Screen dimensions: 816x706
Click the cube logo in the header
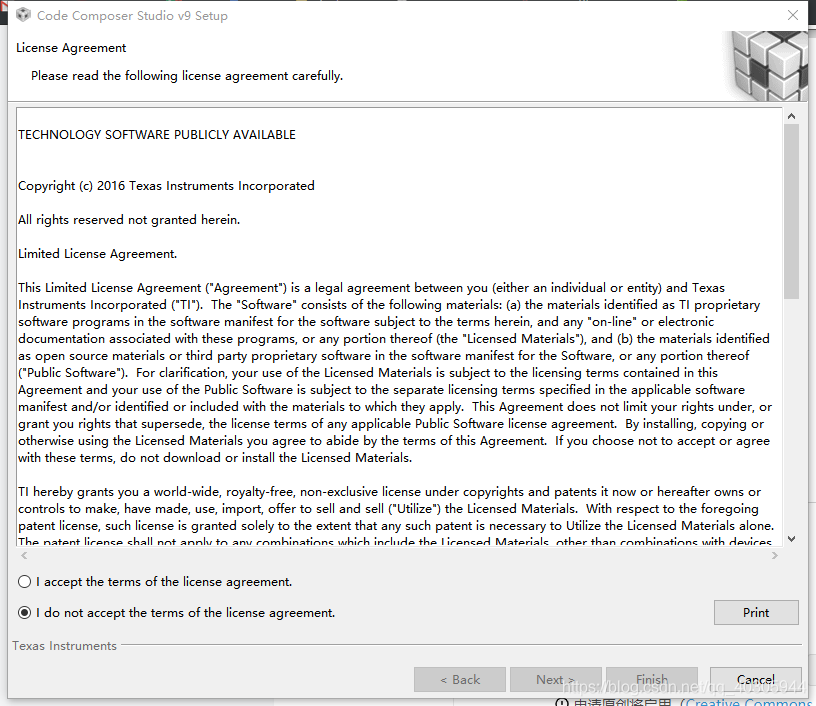768,63
